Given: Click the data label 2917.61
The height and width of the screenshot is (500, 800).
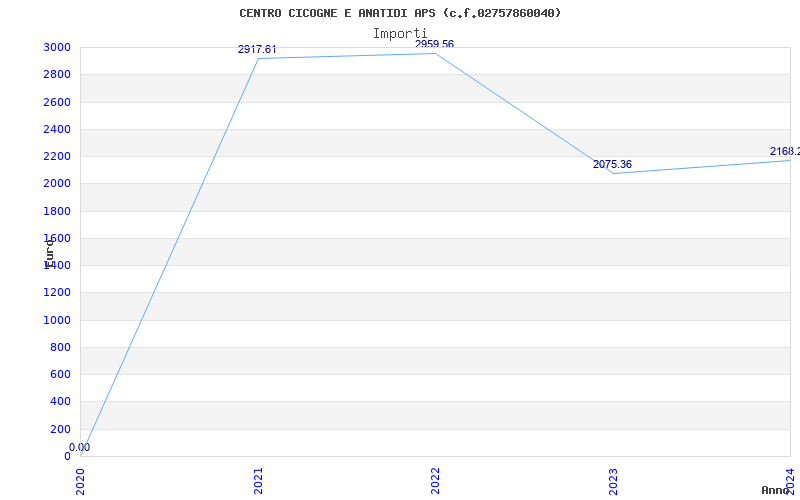Looking at the screenshot, I should tap(257, 49).
